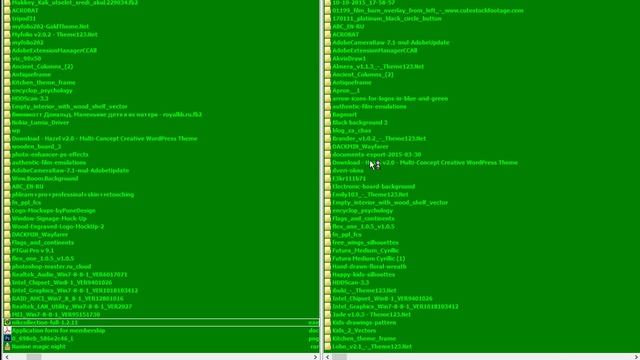Select Flags_and_continents in the left panel

pos(43,242)
